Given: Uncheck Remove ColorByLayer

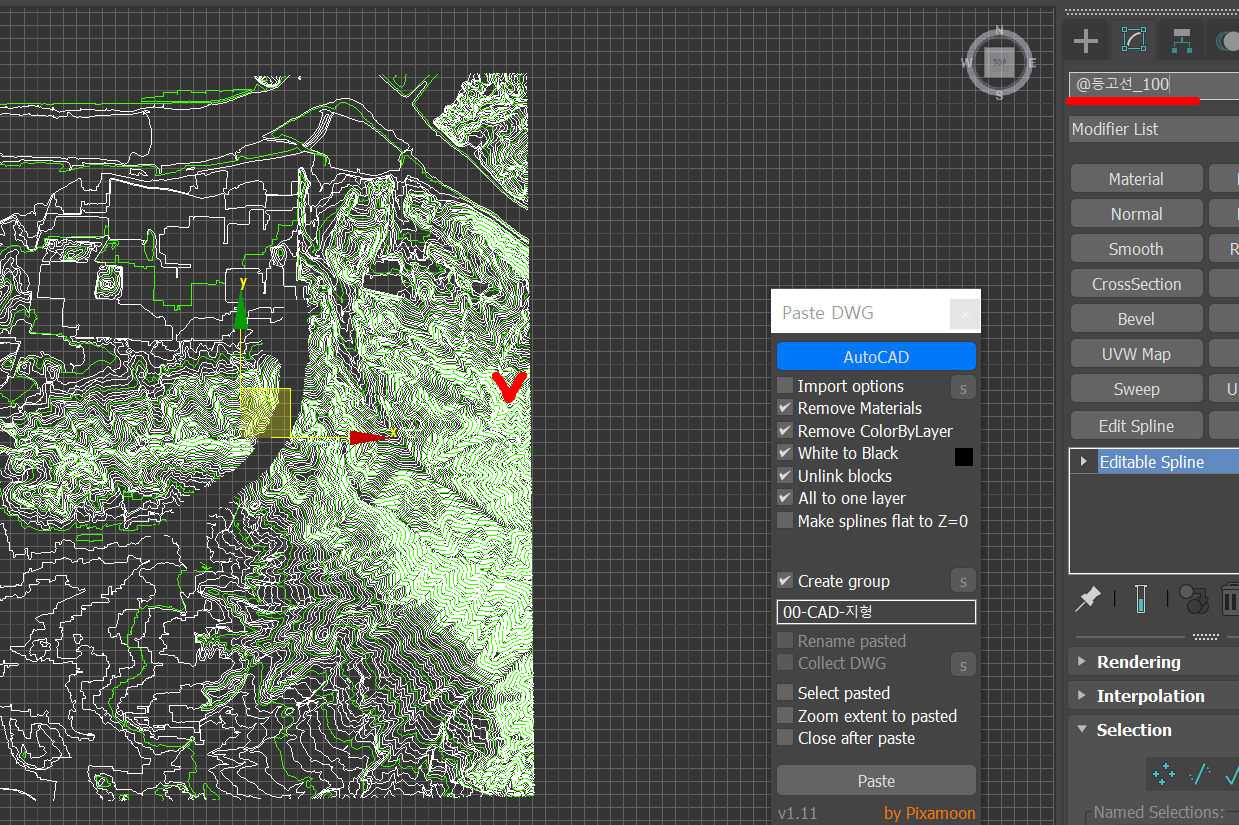Looking at the screenshot, I should (x=785, y=431).
